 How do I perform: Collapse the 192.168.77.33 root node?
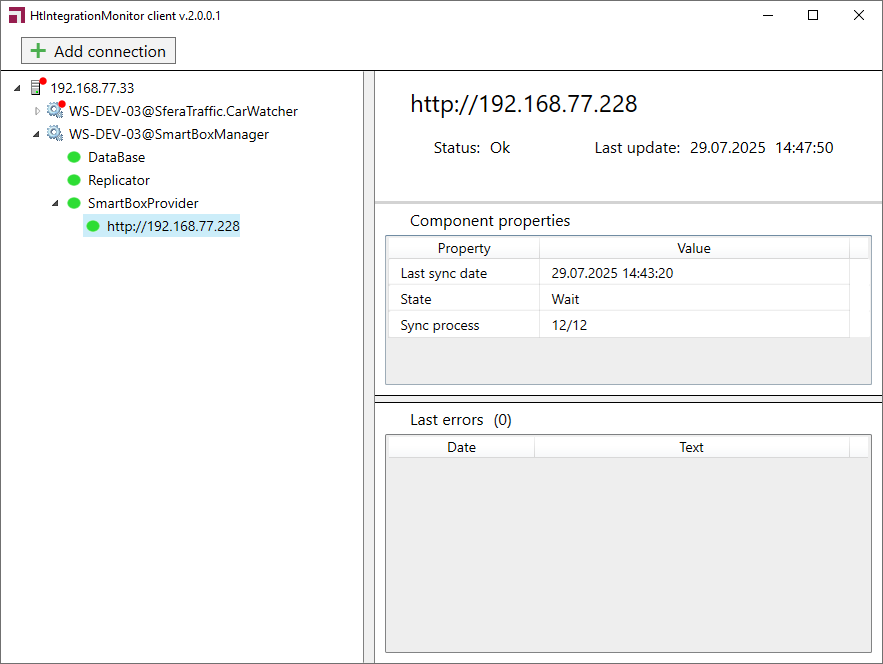click(x=19, y=88)
